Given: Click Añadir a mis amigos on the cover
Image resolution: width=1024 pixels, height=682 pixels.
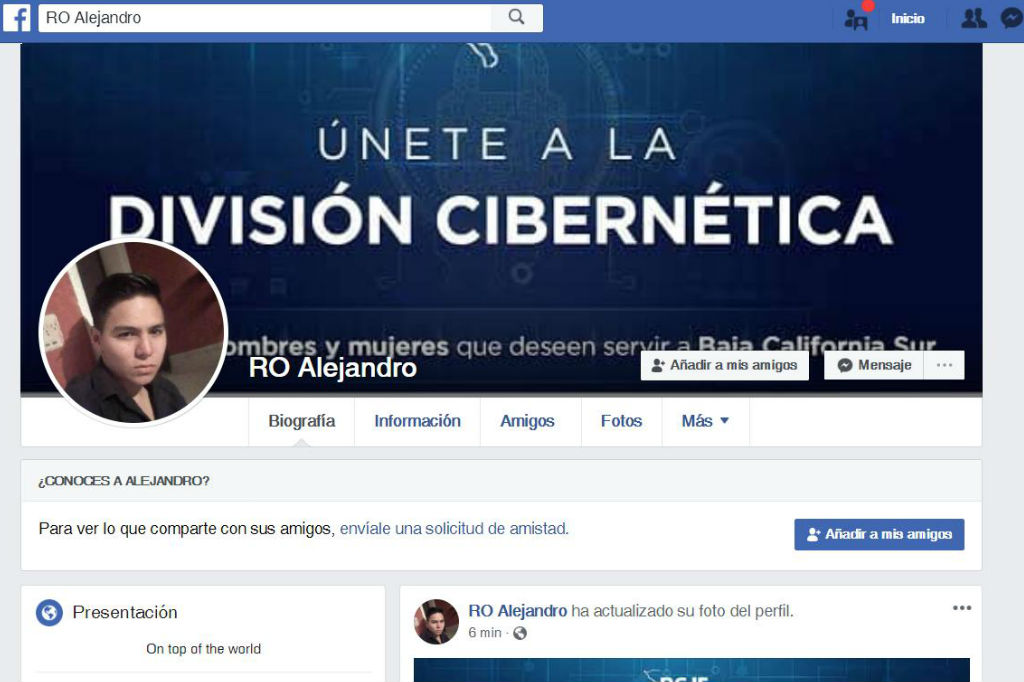Looking at the screenshot, I should click(x=725, y=365).
